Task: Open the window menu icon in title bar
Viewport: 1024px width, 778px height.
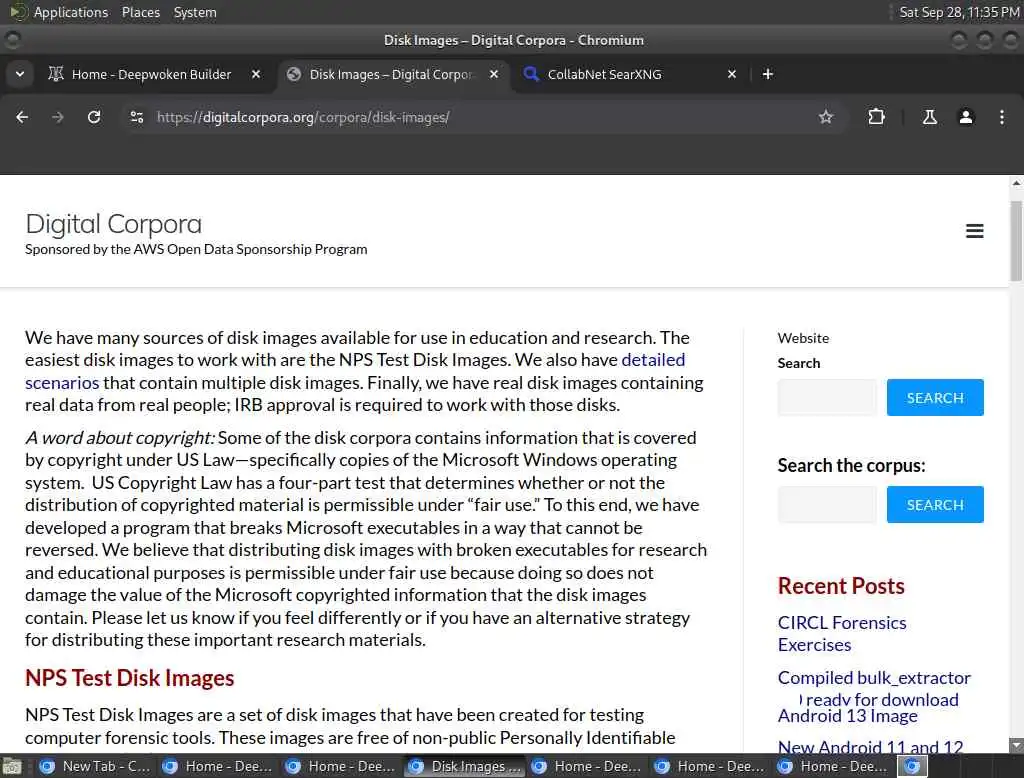Action: point(12,40)
